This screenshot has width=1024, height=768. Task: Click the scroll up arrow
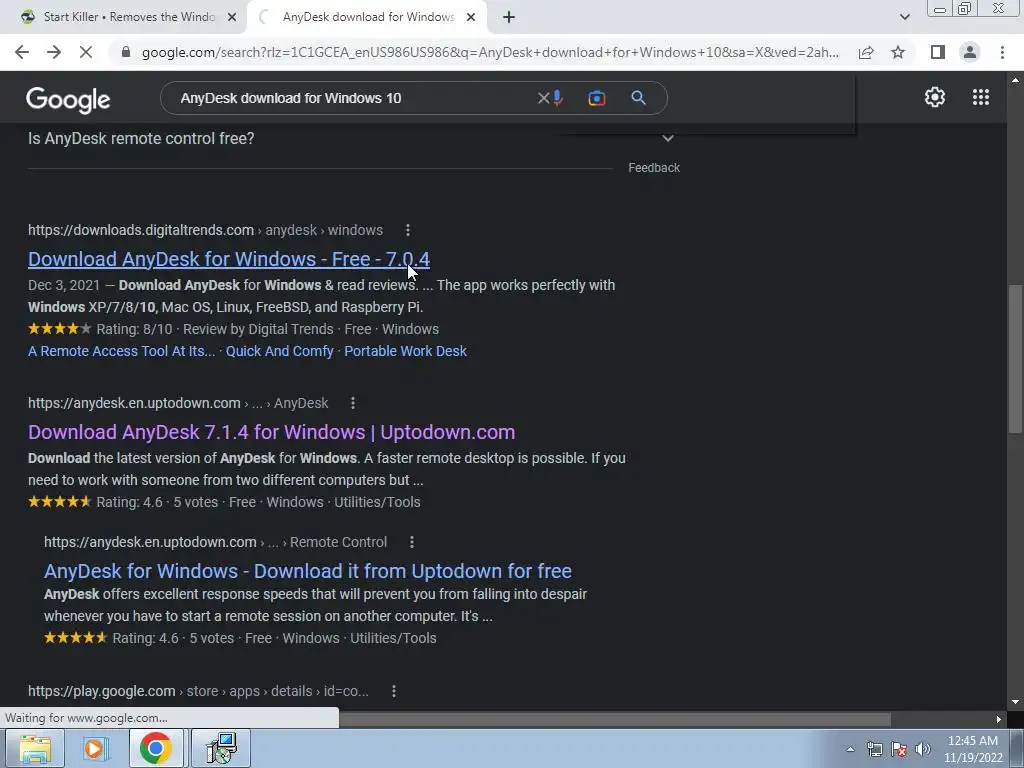click(x=1015, y=80)
